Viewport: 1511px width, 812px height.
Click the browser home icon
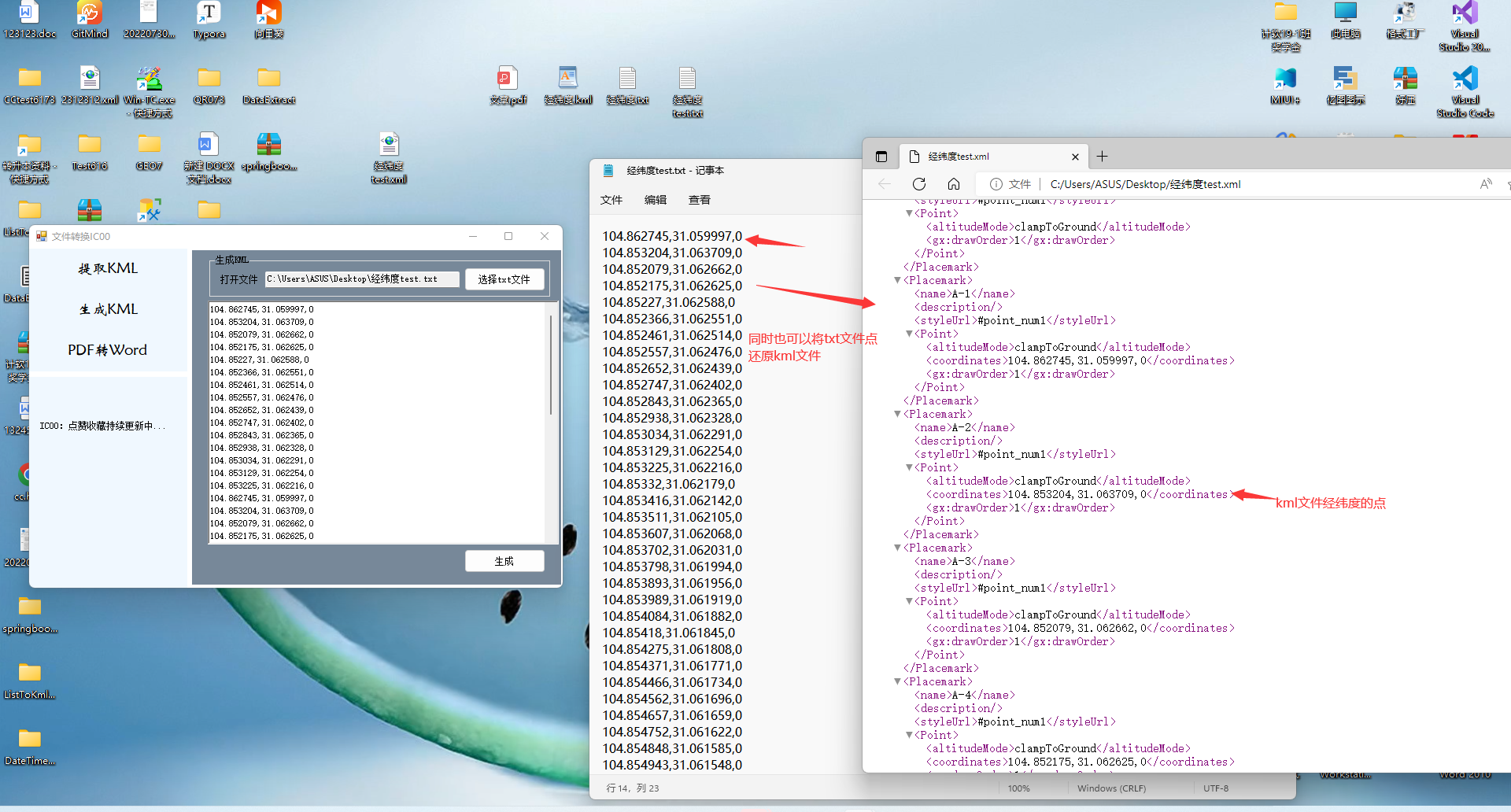[x=953, y=184]
